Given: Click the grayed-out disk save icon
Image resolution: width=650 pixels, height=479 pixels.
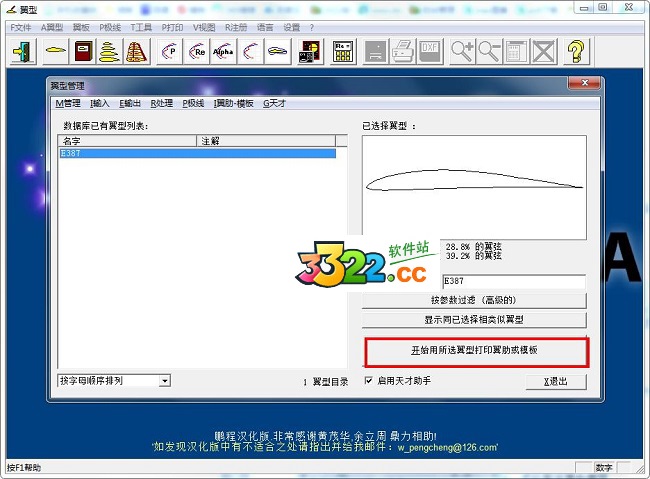Looking at the screenshot, I should point(376,51).
